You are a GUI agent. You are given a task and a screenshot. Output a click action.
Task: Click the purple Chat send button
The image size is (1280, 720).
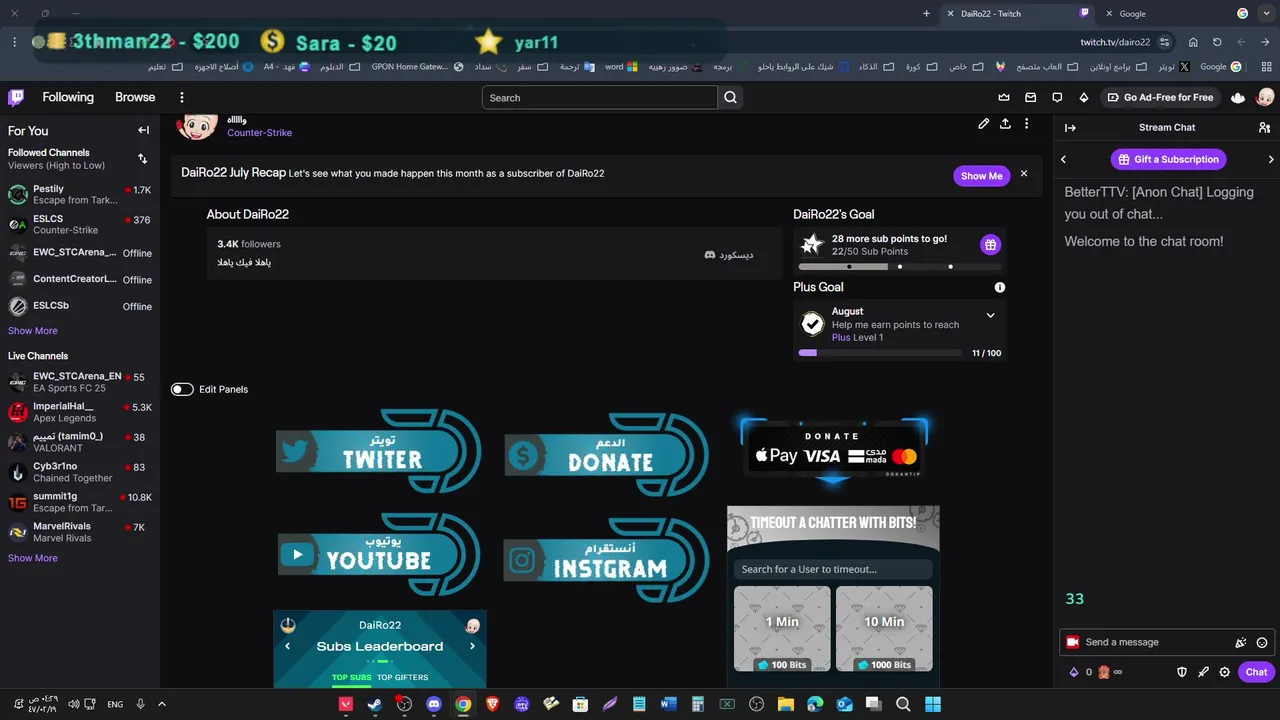coord(1256,672)
